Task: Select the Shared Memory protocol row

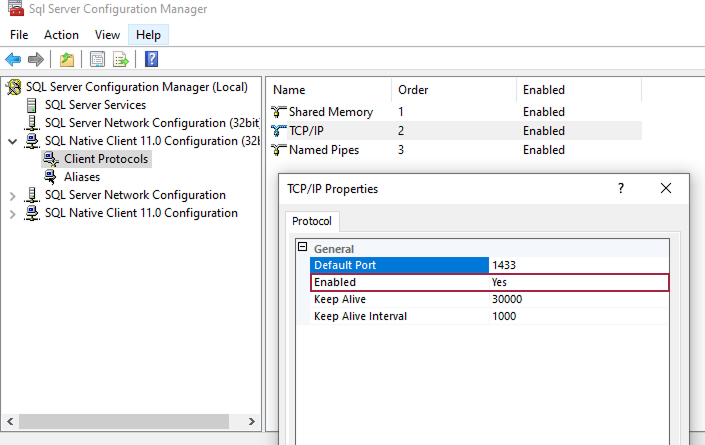Action: click(x=330, y=112)
